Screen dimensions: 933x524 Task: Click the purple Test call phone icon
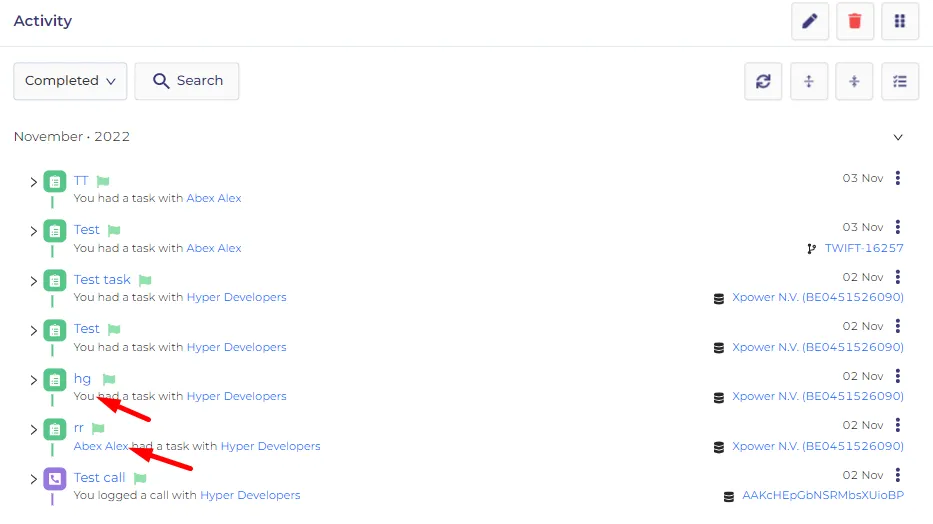55,479
